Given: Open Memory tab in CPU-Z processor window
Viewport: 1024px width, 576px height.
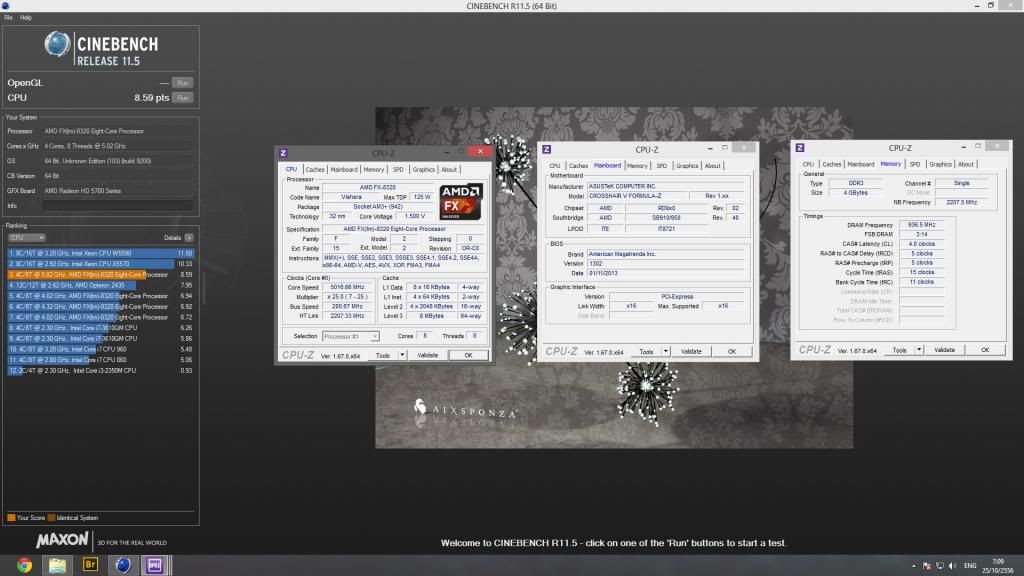Looking at the screenshot, I should point(374,170).
